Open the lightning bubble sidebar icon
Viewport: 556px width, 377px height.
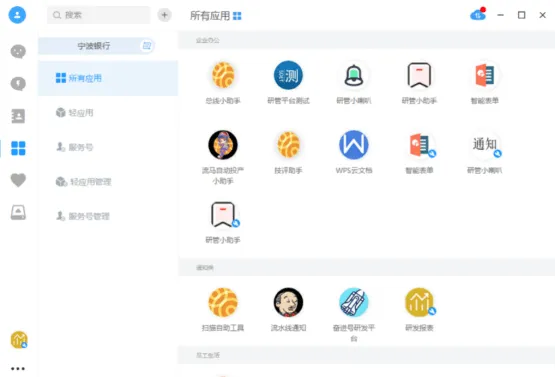coord(18,84)
